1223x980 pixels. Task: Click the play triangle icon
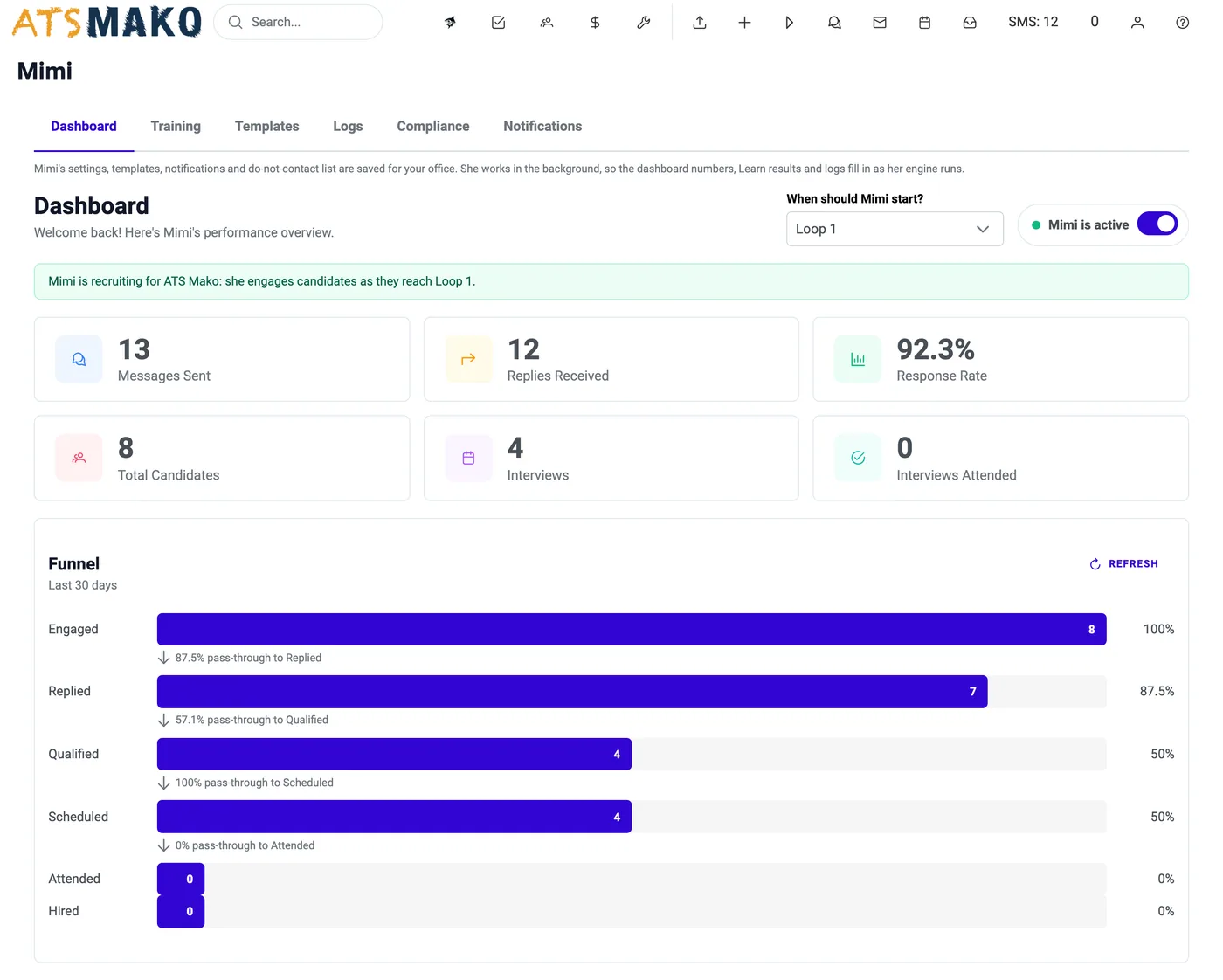pyautogui.click(x=790, y=23)
